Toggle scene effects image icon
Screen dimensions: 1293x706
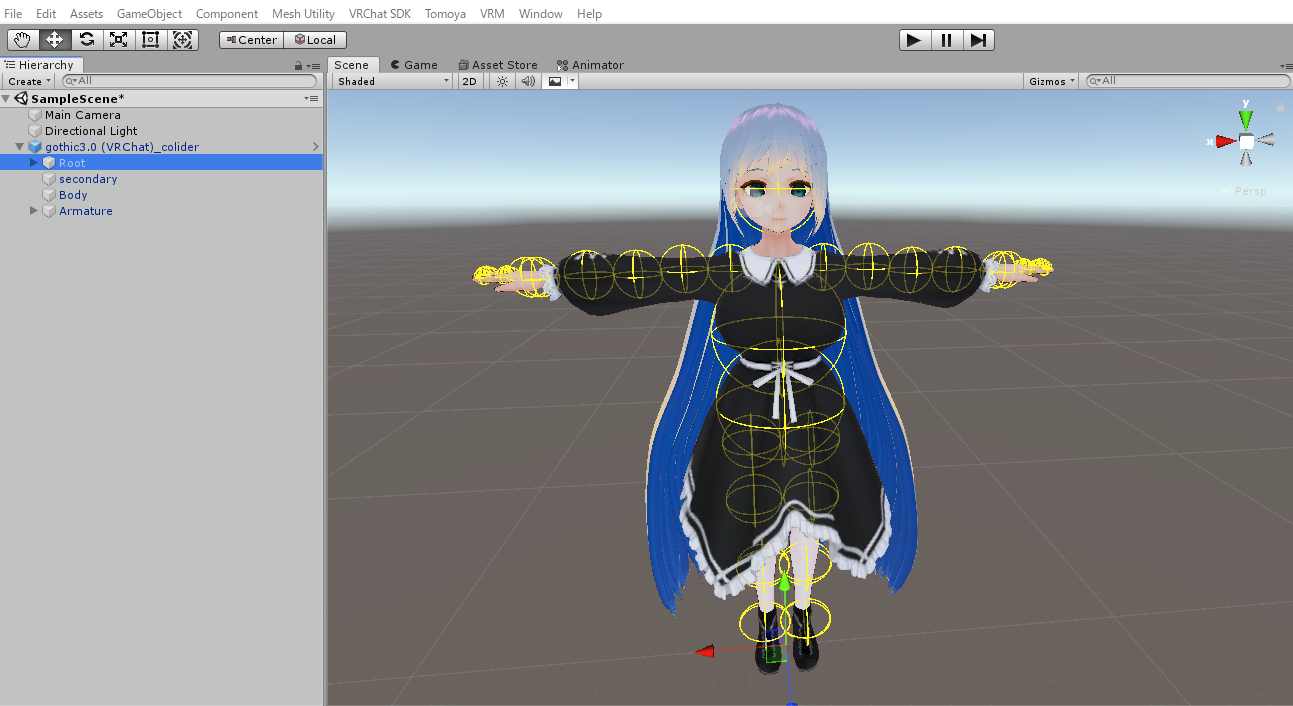click(554, 81)
